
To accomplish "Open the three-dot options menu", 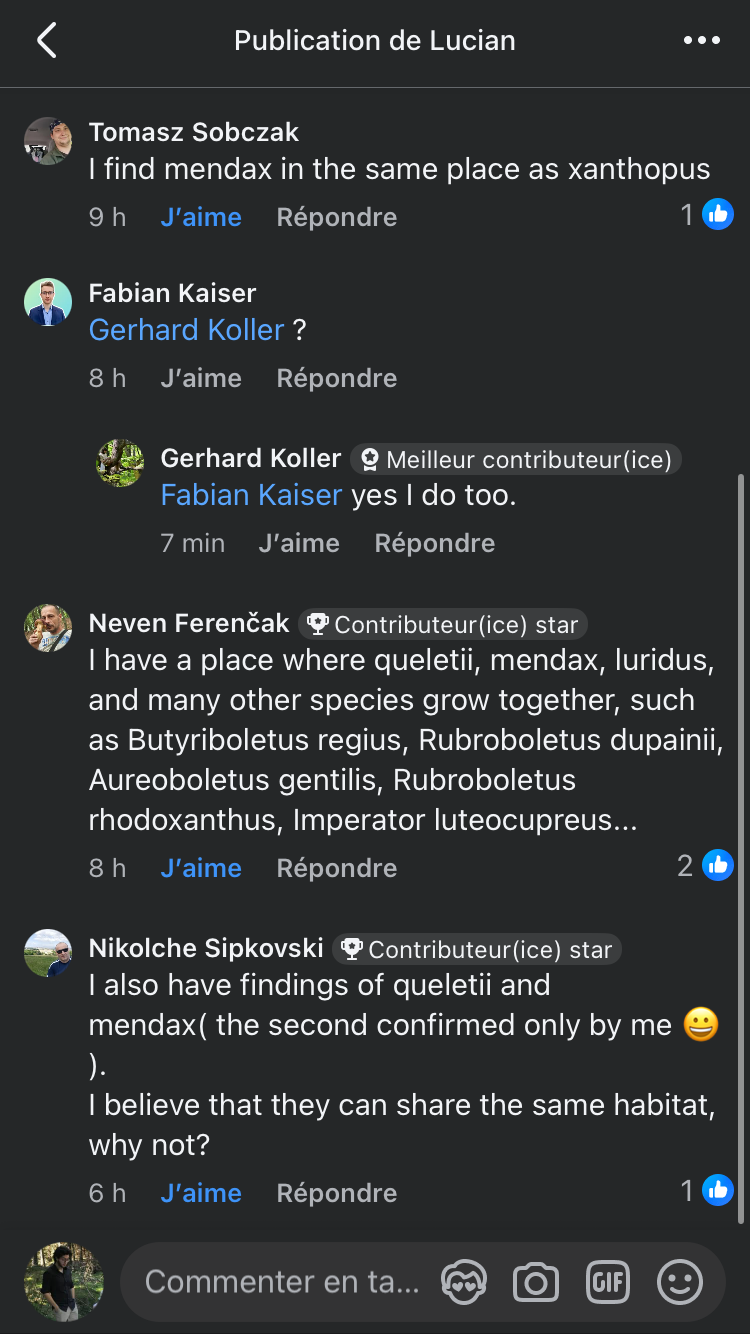I will click(x=701, y=41).
